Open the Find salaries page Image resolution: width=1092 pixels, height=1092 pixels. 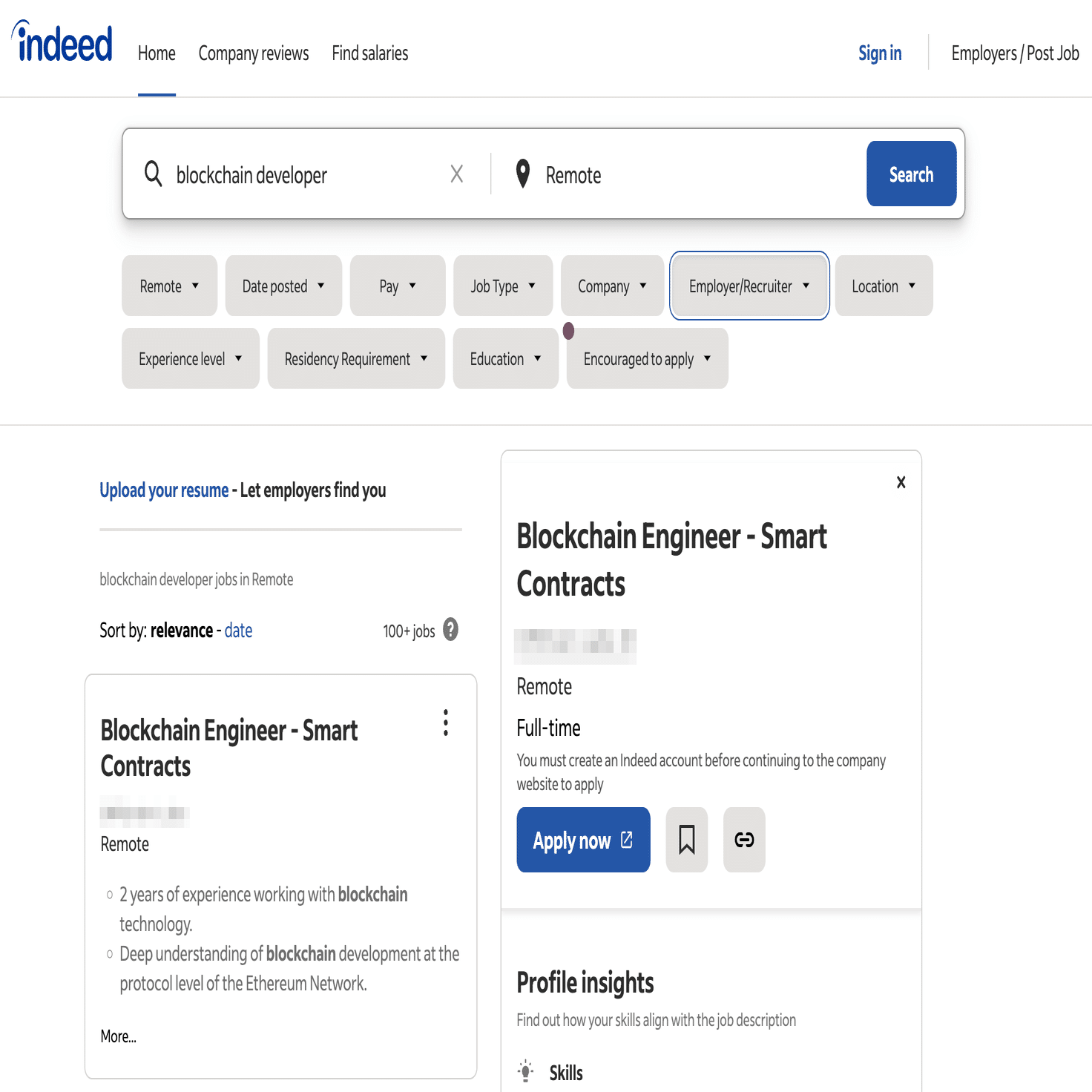click(x=369, y=53)
